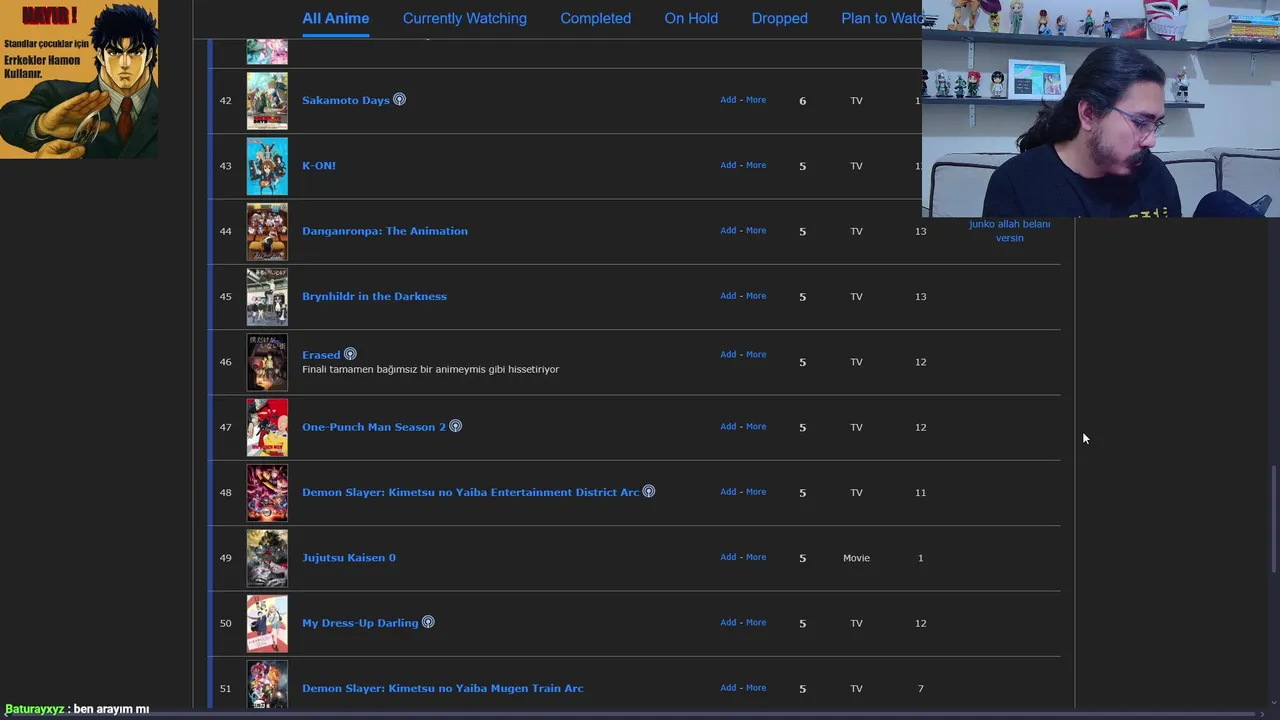Screen dimensions: 1280x720
Task: Click More for Jujutsu Kaisen 0
Action: pyautogui.click(x=756, y=557)
